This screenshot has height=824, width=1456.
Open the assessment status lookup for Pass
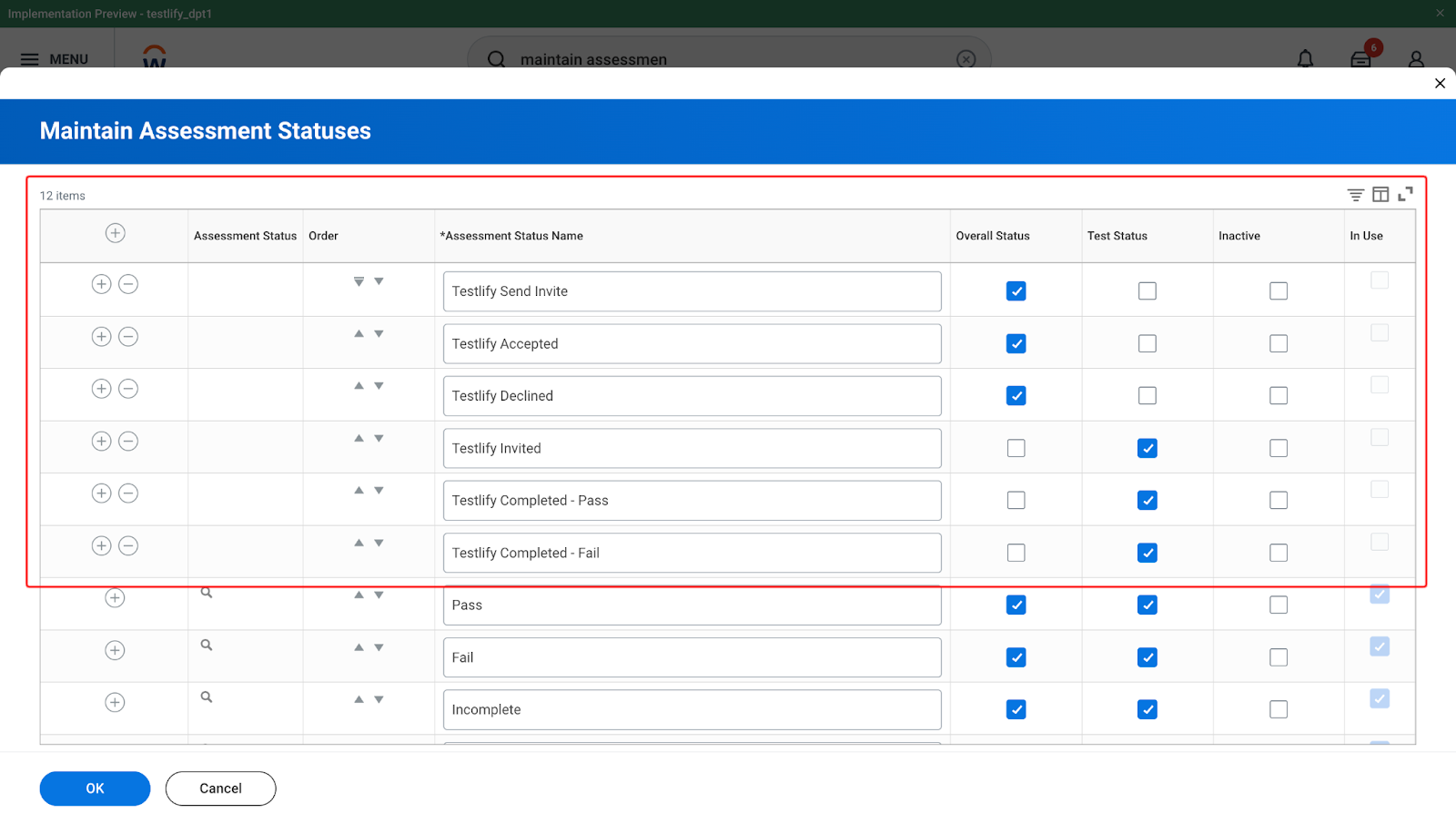click(x=207, y=593)
